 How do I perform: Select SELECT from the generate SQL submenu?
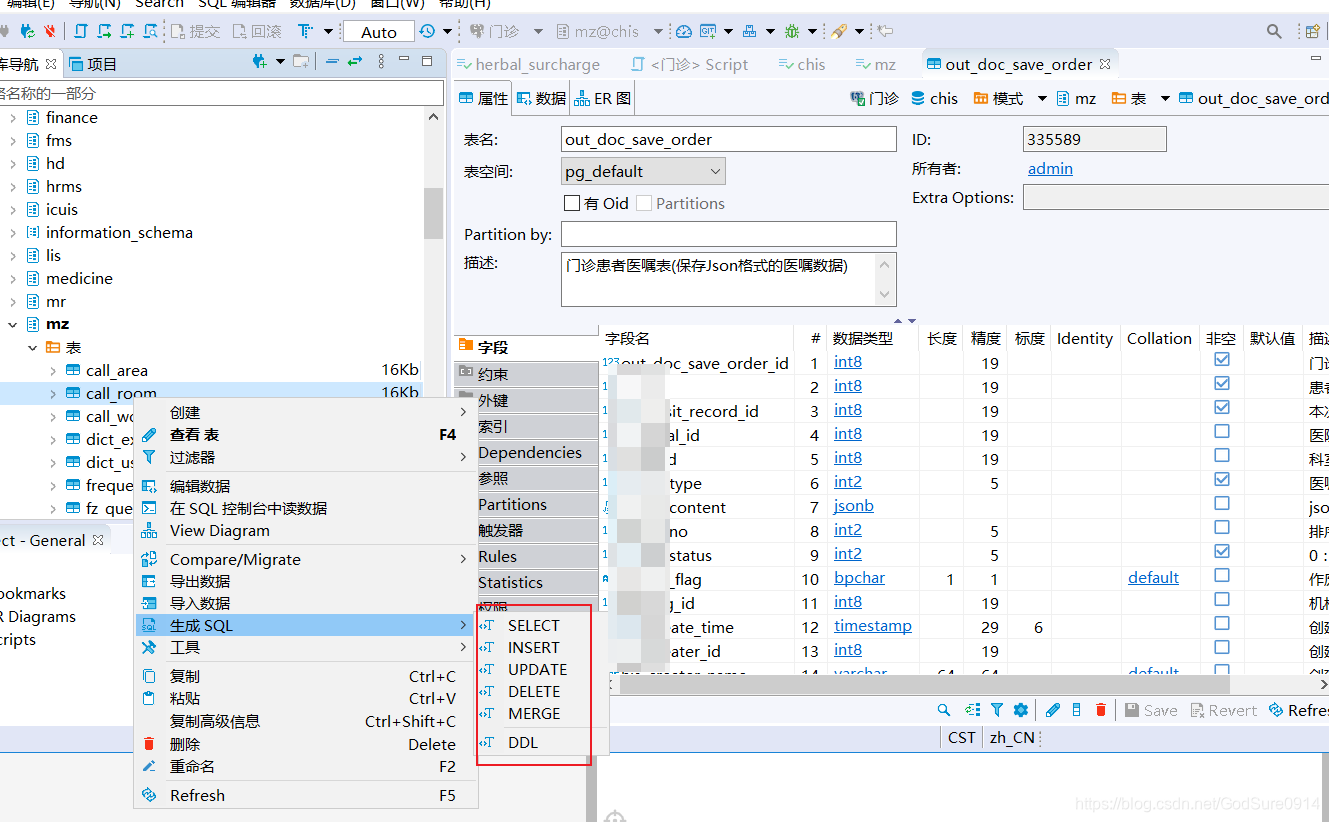pos(533,625)
